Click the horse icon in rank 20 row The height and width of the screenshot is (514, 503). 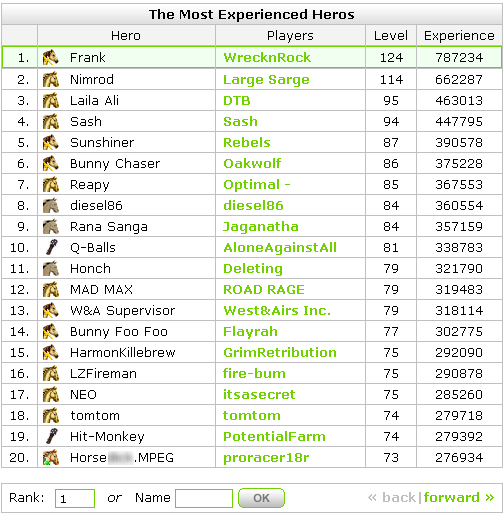pyautogui.click(x=51, y=457)
